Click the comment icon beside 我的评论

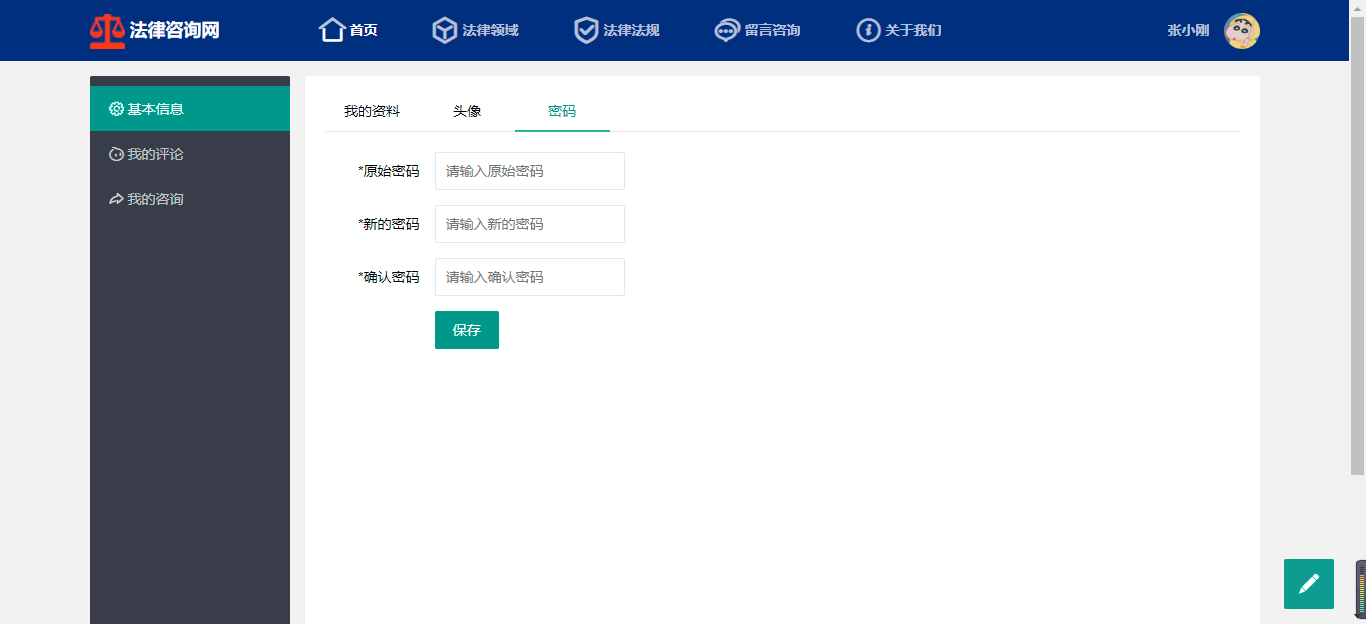coord(116,154)
